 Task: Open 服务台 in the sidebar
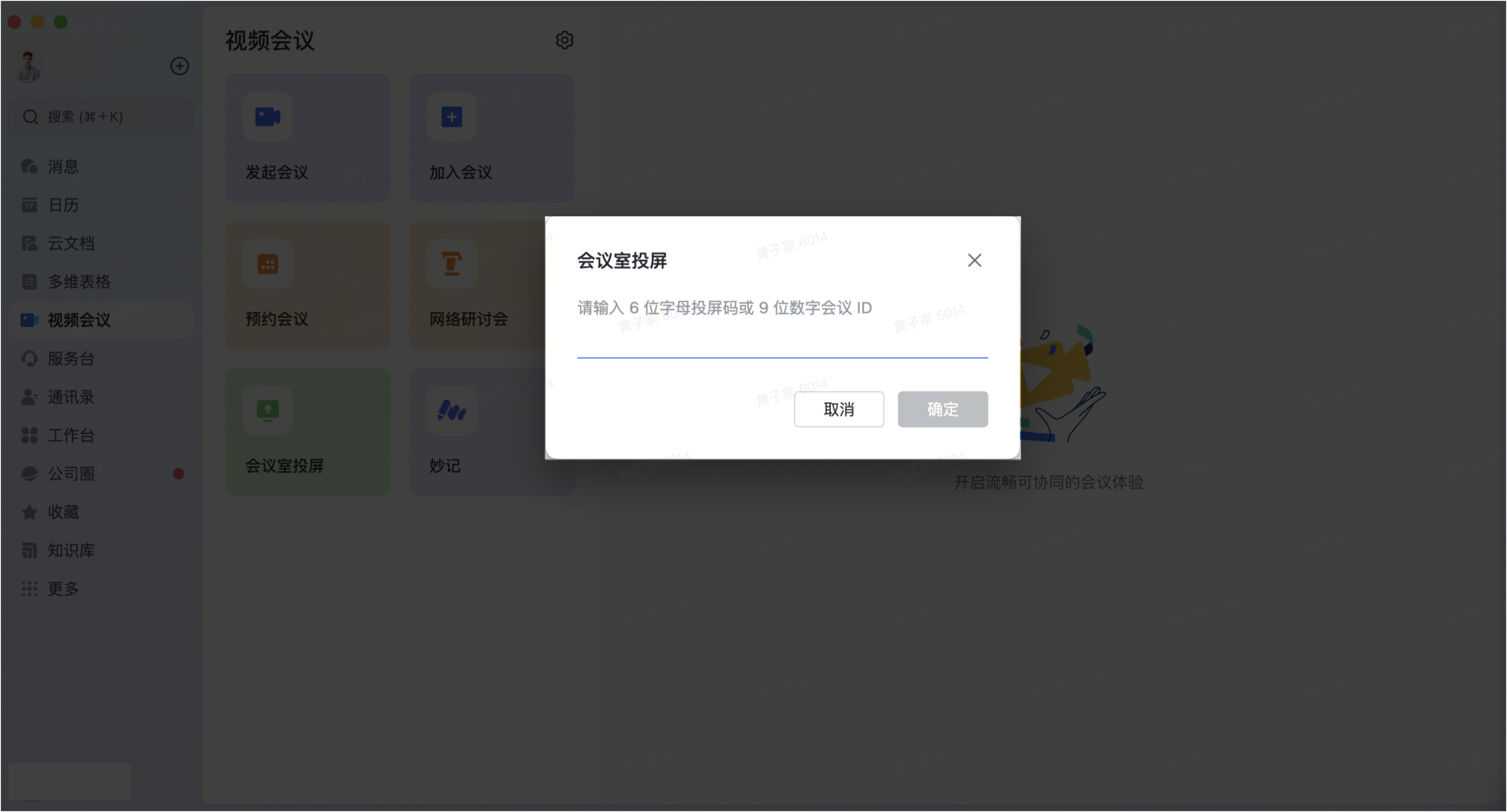coord(101,358)
